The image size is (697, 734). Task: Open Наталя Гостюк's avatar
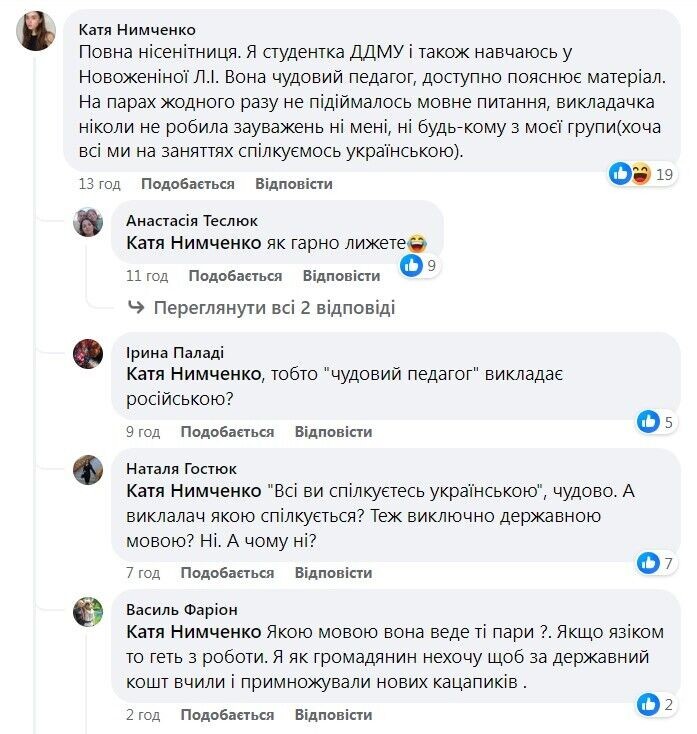(x=88, y=469)
